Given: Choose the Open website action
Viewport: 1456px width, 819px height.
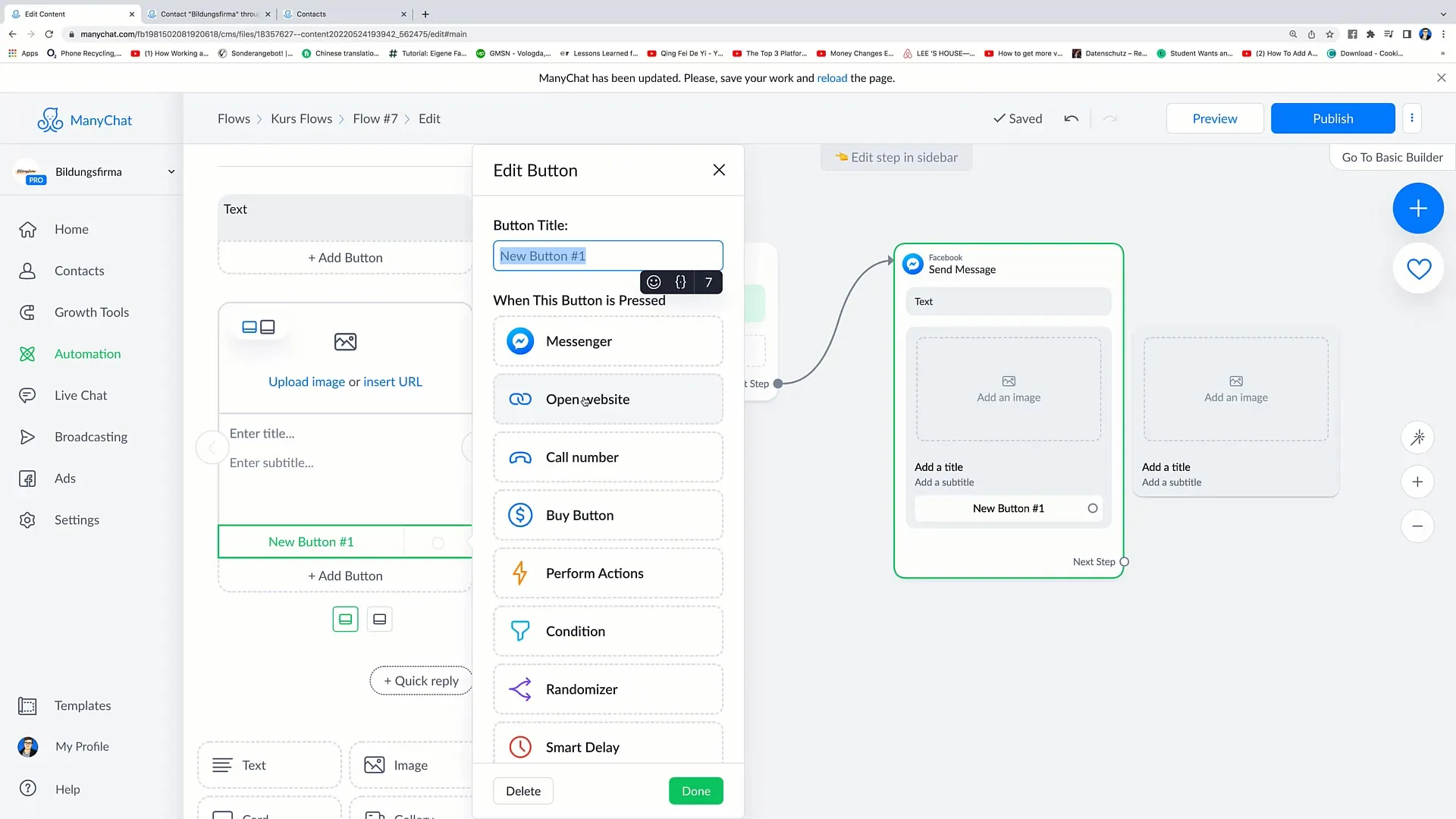Looking at the screenshot, I should [607, 400].
